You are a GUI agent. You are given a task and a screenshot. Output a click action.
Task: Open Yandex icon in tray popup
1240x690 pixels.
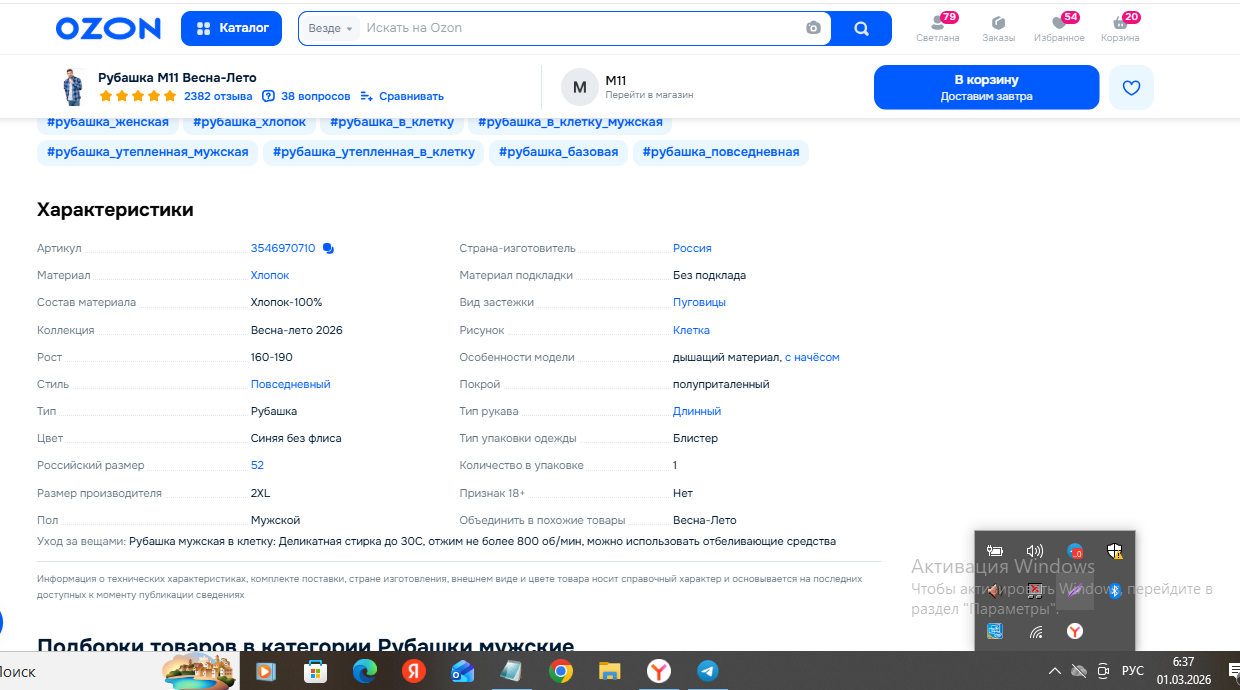(x=1074, y=631)
